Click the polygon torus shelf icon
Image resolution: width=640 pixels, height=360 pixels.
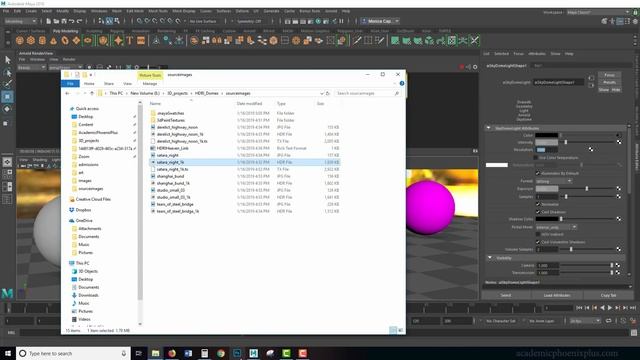(65, 40)
